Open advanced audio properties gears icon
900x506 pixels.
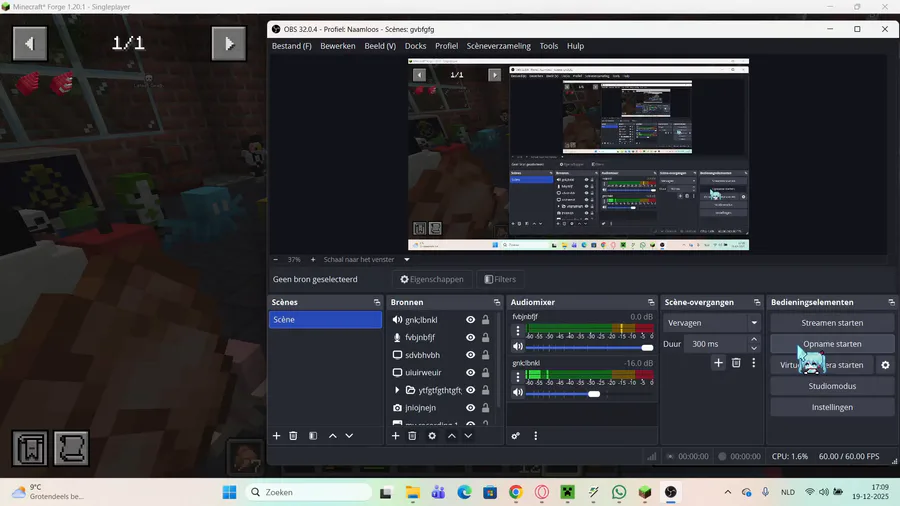(x=515, y=436)
